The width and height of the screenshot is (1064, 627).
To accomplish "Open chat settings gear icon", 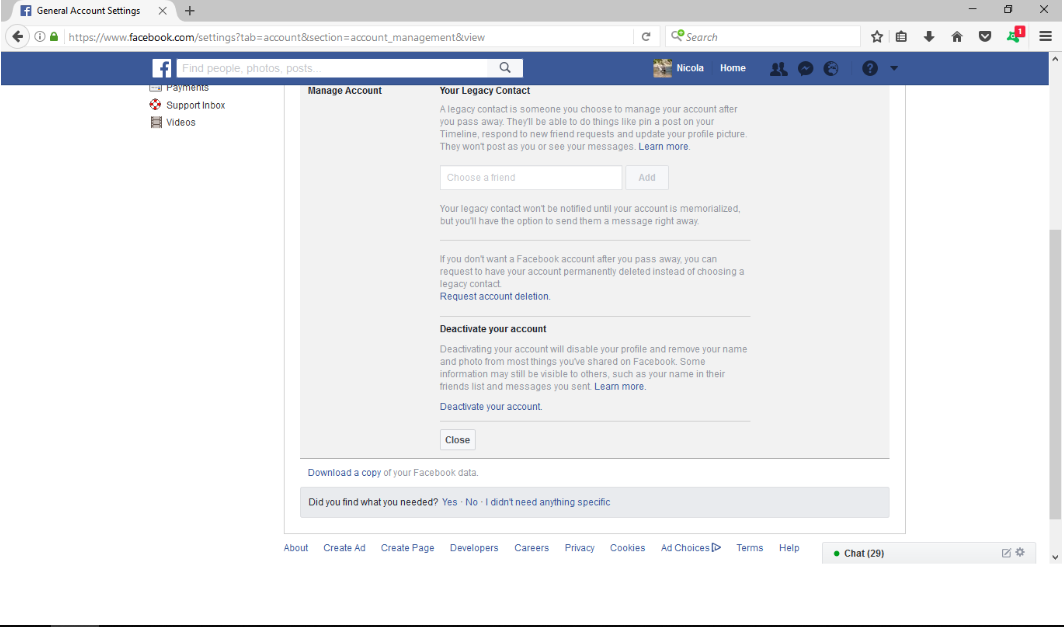I will (1020, 552).
